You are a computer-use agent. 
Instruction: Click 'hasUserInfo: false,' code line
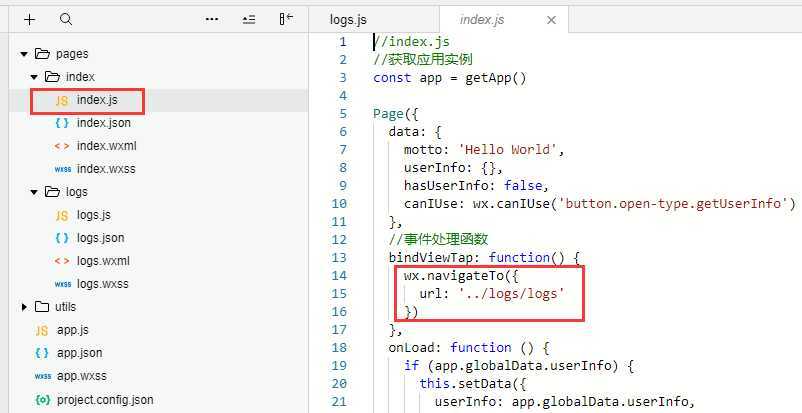476,185
